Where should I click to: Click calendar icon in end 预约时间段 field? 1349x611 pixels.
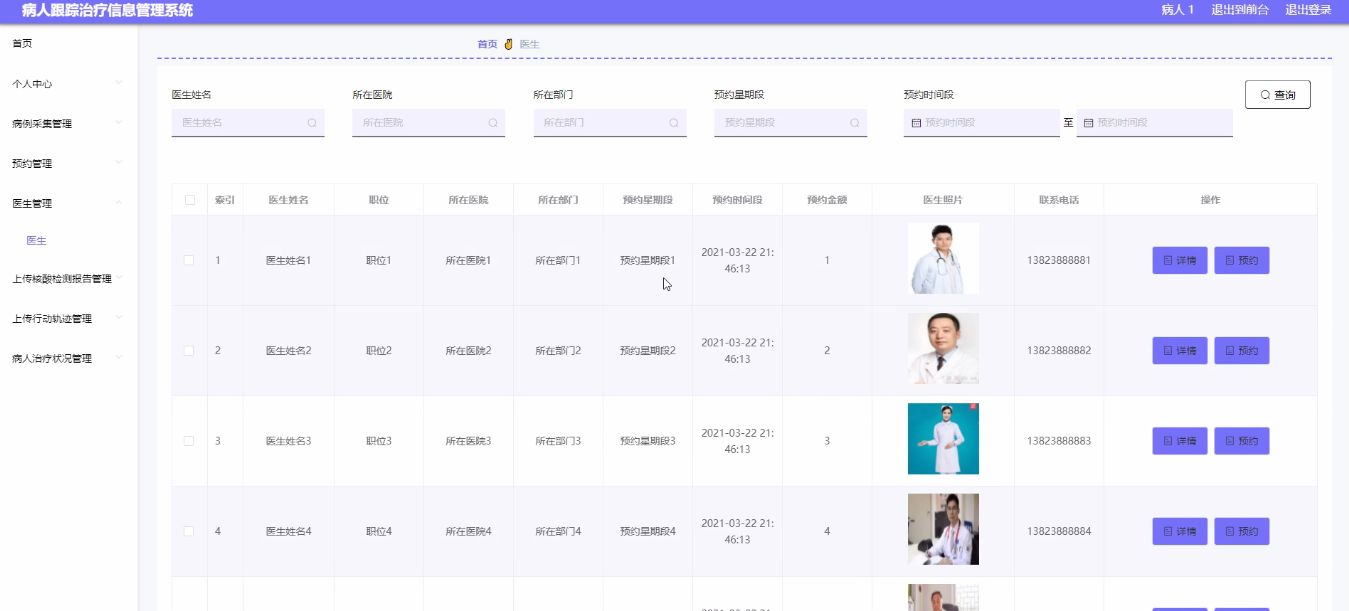click(1089, 123)
